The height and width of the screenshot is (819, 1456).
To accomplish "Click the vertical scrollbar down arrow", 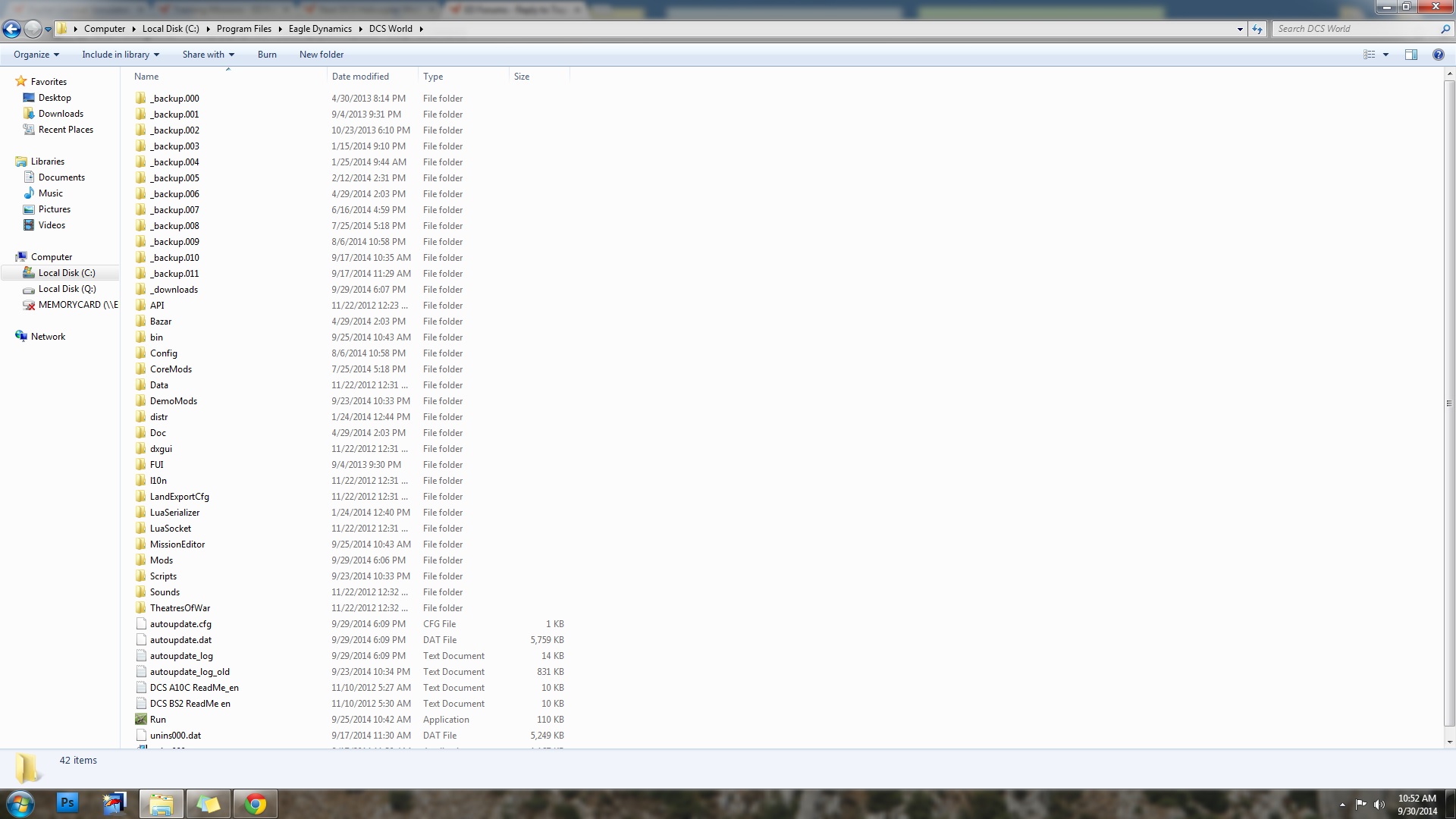I will (1449, 742).
